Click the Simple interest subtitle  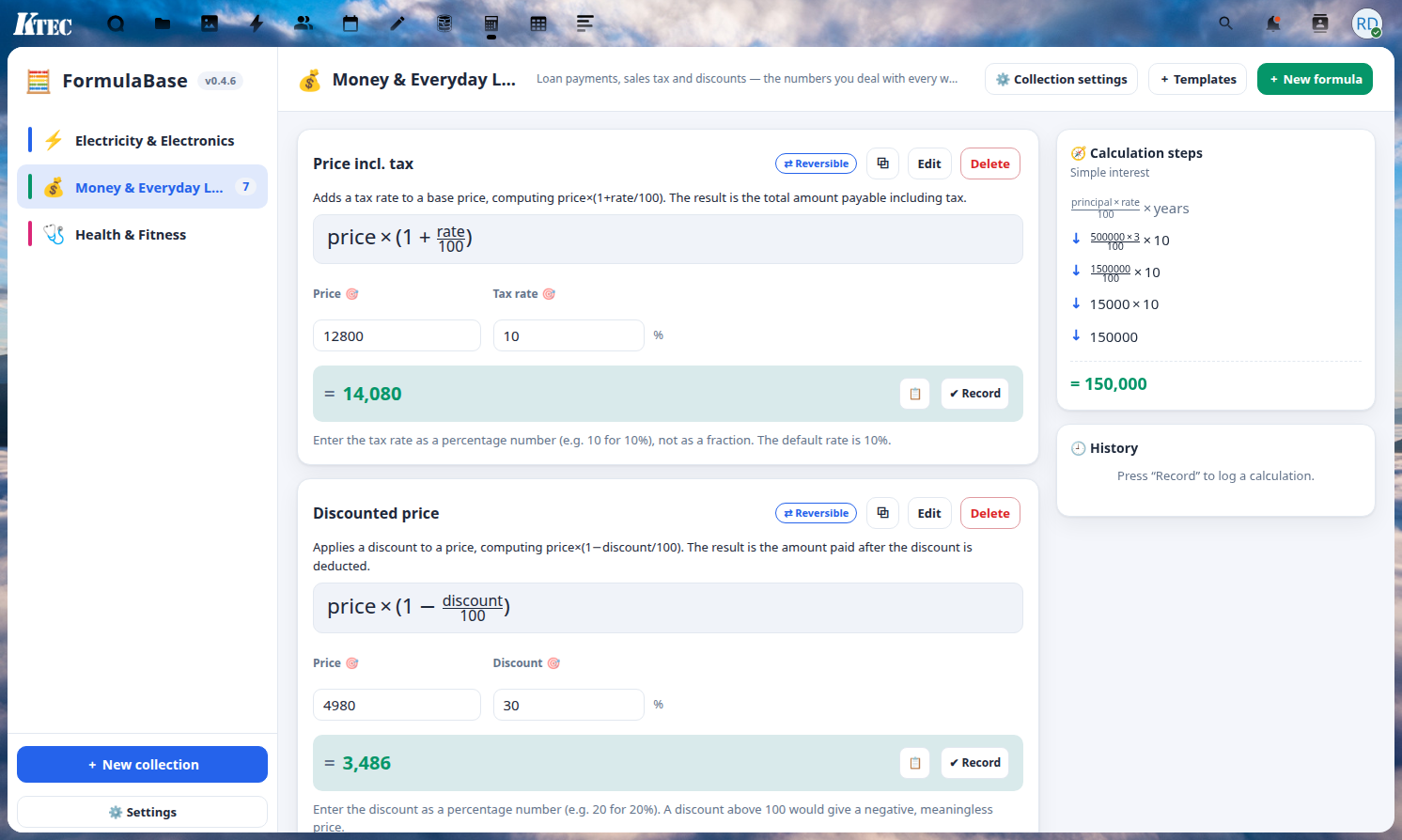[x=1110, y=173]
